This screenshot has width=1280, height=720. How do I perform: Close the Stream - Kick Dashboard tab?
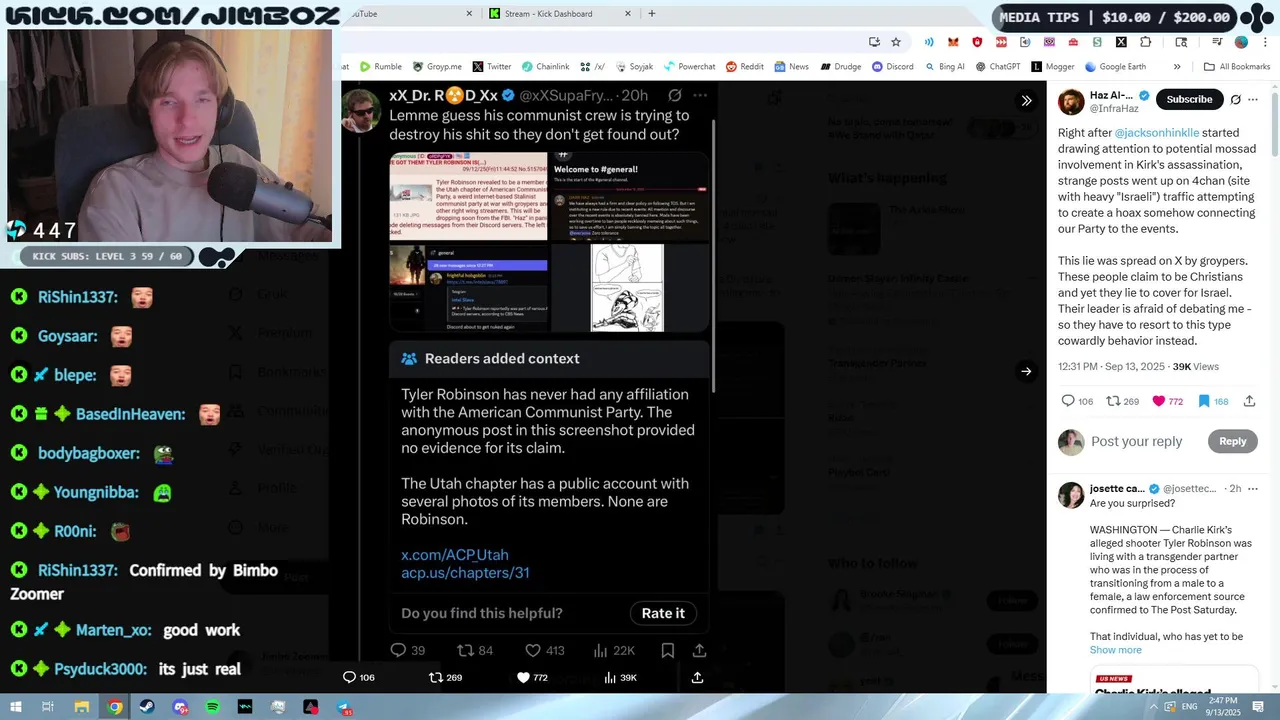pyautogui.click(x=628, y=14)
